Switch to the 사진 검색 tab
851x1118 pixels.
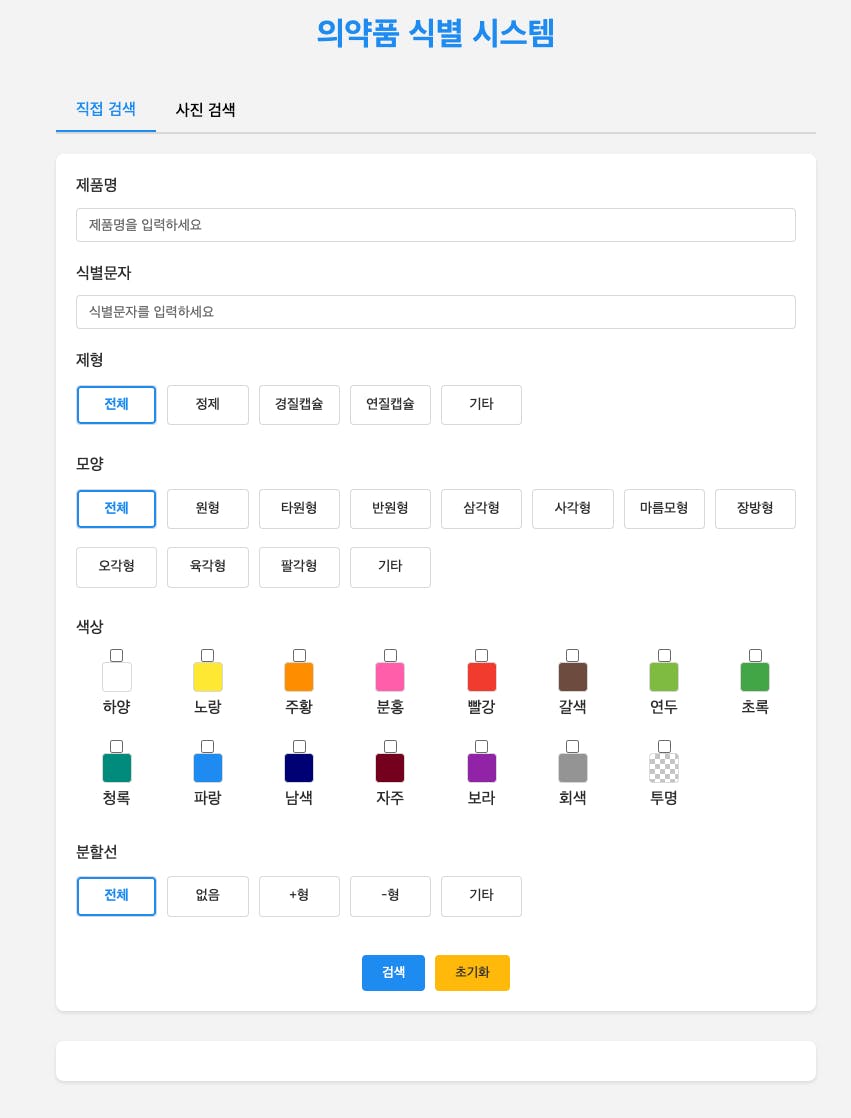206,110
